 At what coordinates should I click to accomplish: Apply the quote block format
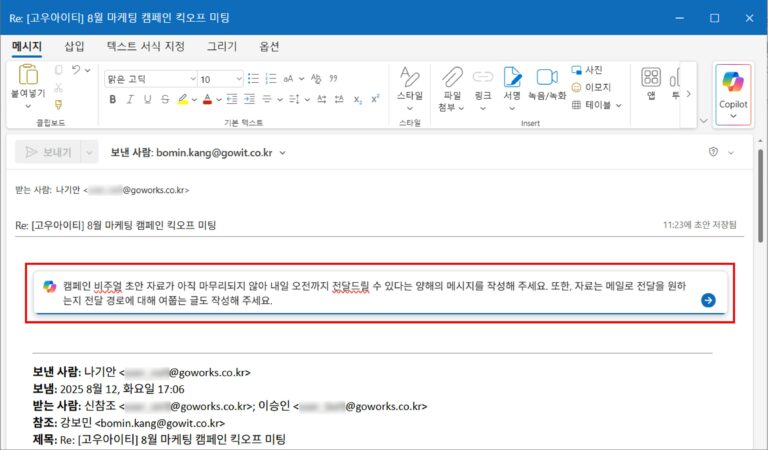[334, 78]
